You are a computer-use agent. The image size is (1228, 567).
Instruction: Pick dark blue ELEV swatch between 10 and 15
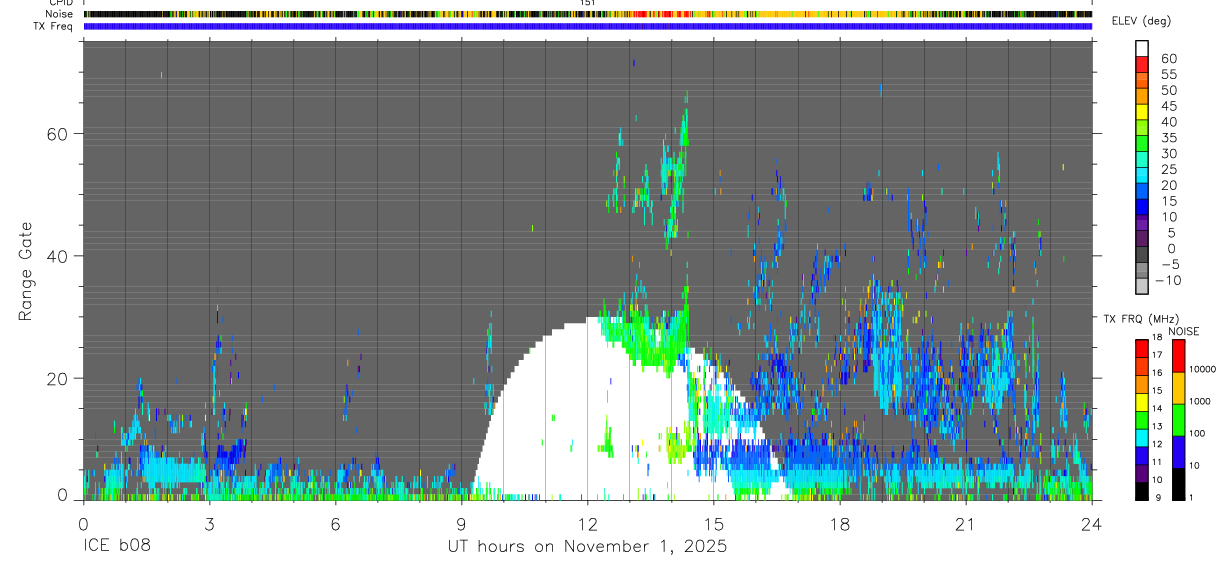pyautogui.click(x=1143, y=209)
